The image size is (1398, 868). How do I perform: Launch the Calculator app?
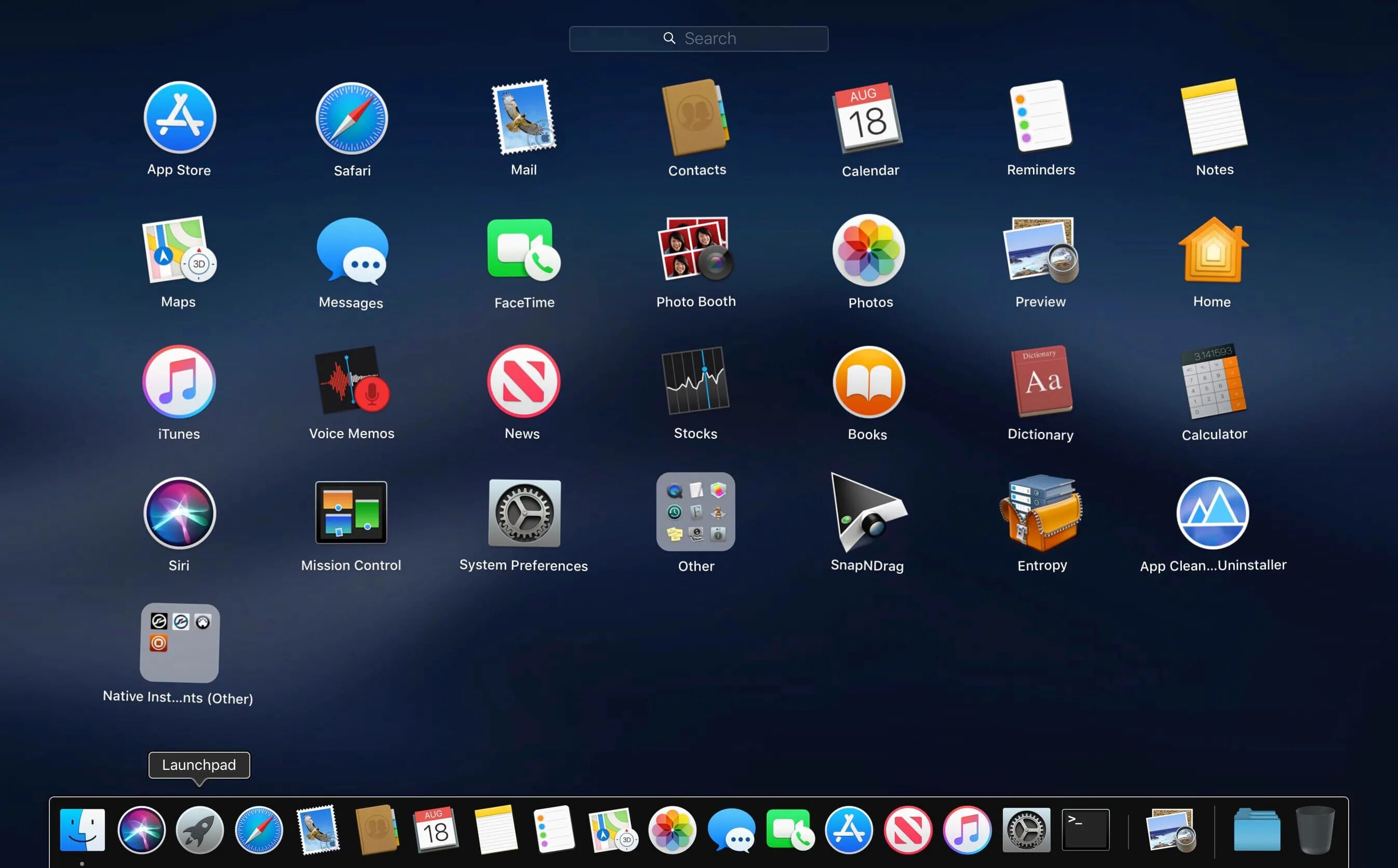pos(1213,381)
